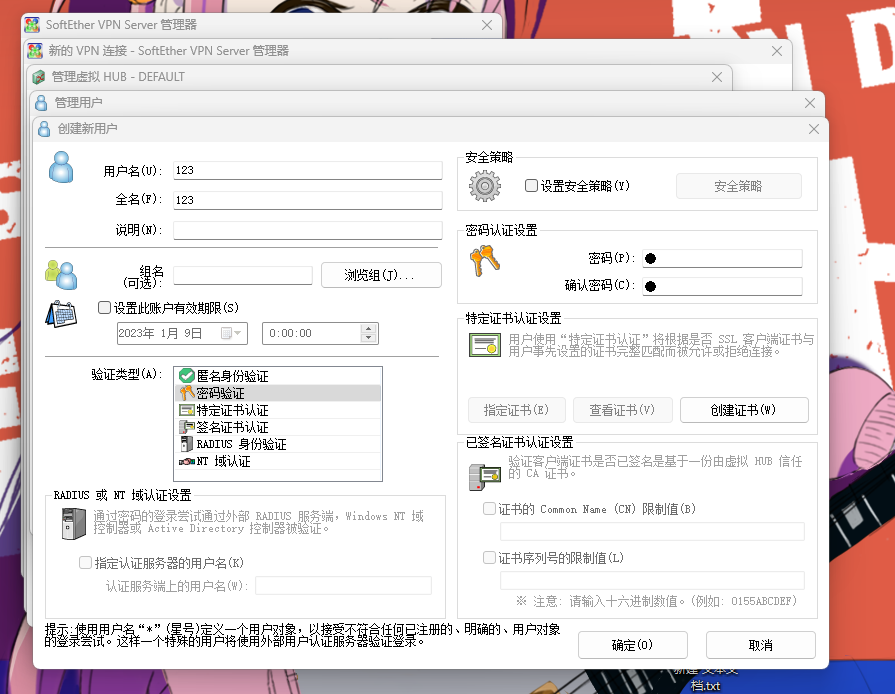Open desktop file 新建文本文档.txt

point(705,680)
